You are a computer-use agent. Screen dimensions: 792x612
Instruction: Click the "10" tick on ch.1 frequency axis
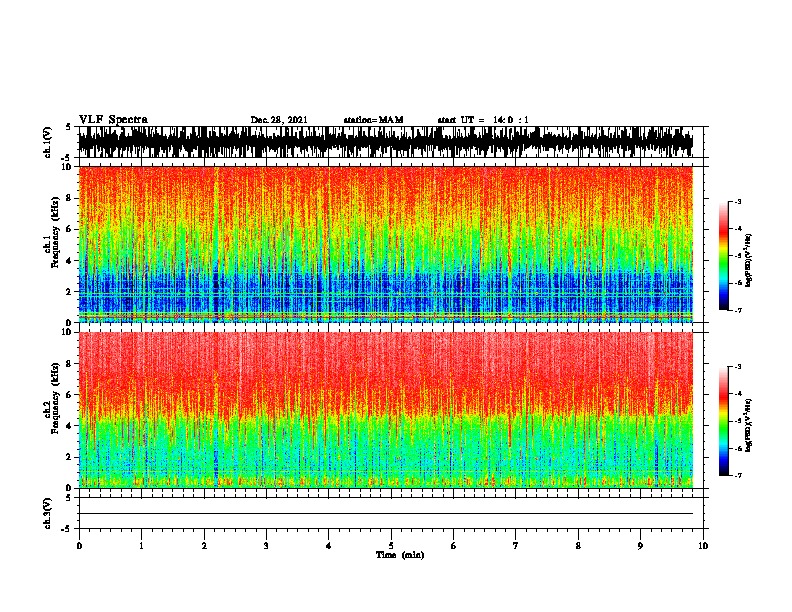pyautogui.click(x=68, y=167)
